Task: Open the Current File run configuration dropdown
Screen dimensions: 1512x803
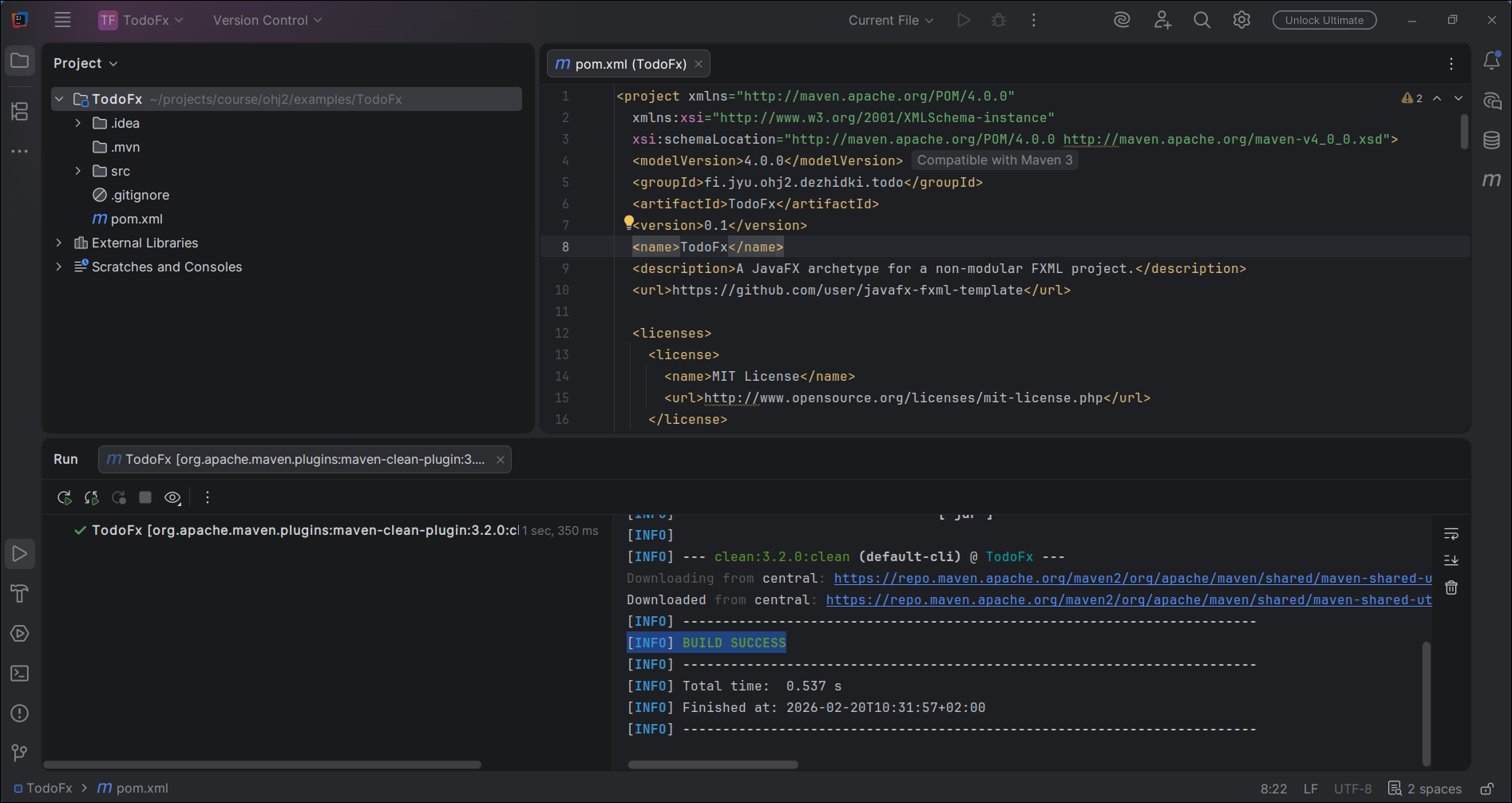Action: tap(890, 21)
